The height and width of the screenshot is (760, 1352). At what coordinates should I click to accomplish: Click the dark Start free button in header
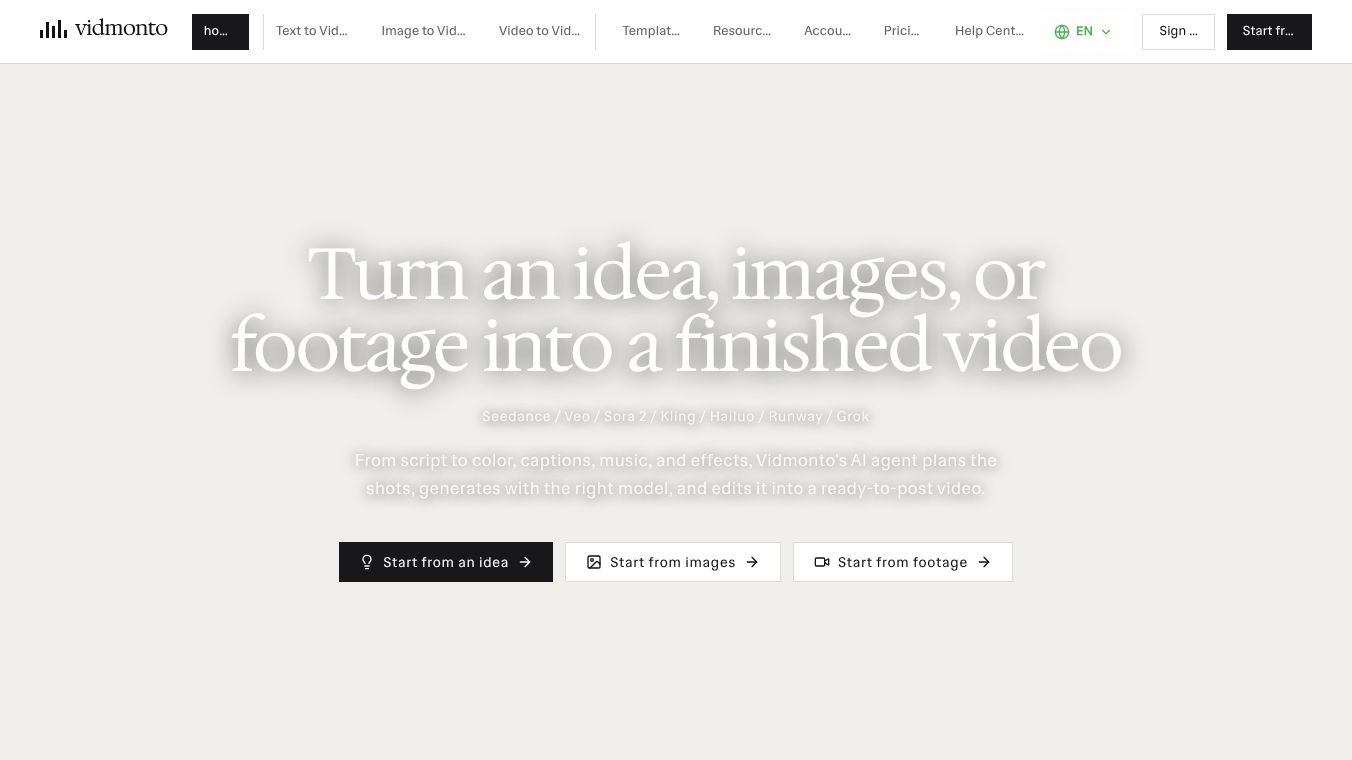pos(1269,32)
